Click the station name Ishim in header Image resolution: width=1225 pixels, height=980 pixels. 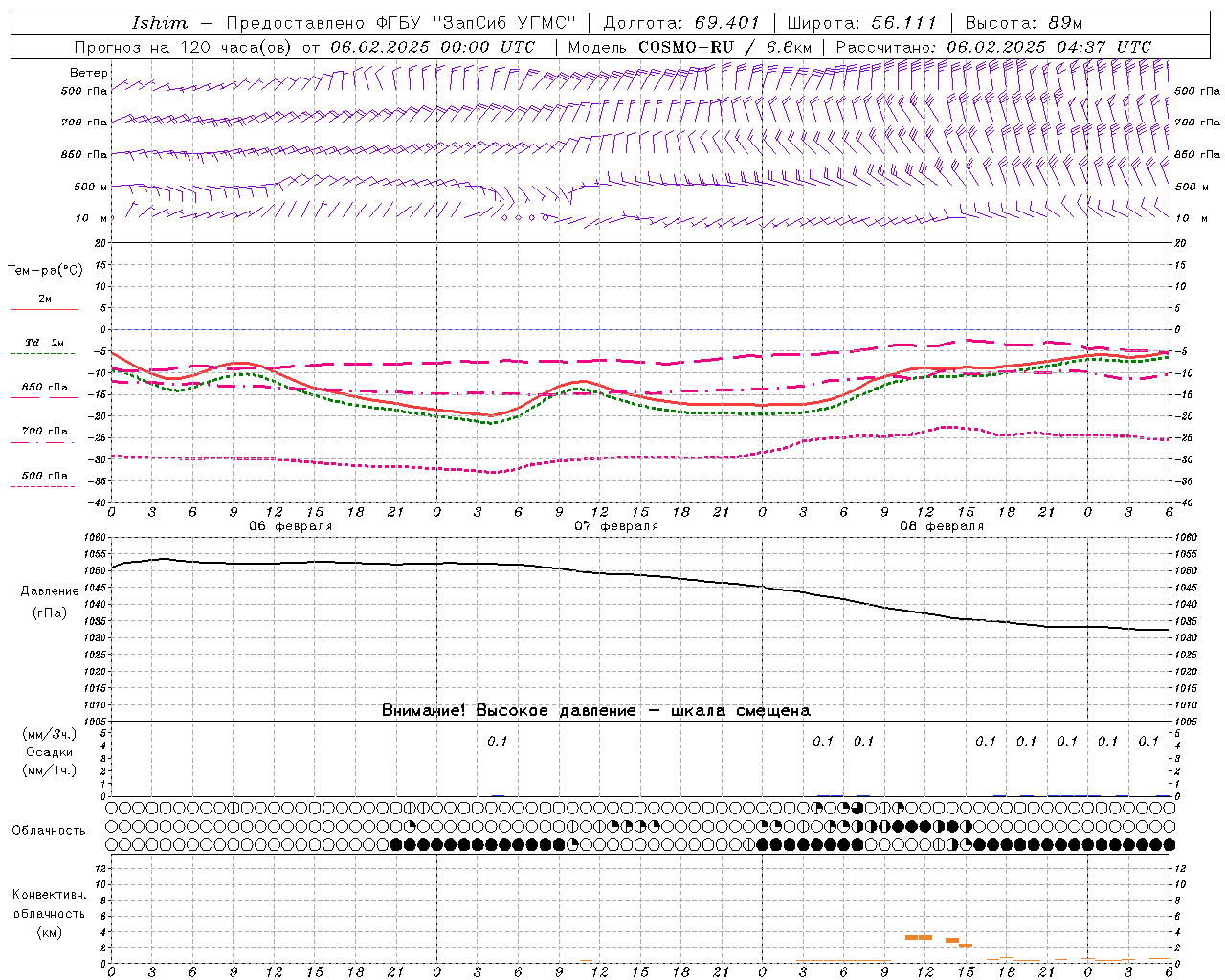[x=160, y=23]
